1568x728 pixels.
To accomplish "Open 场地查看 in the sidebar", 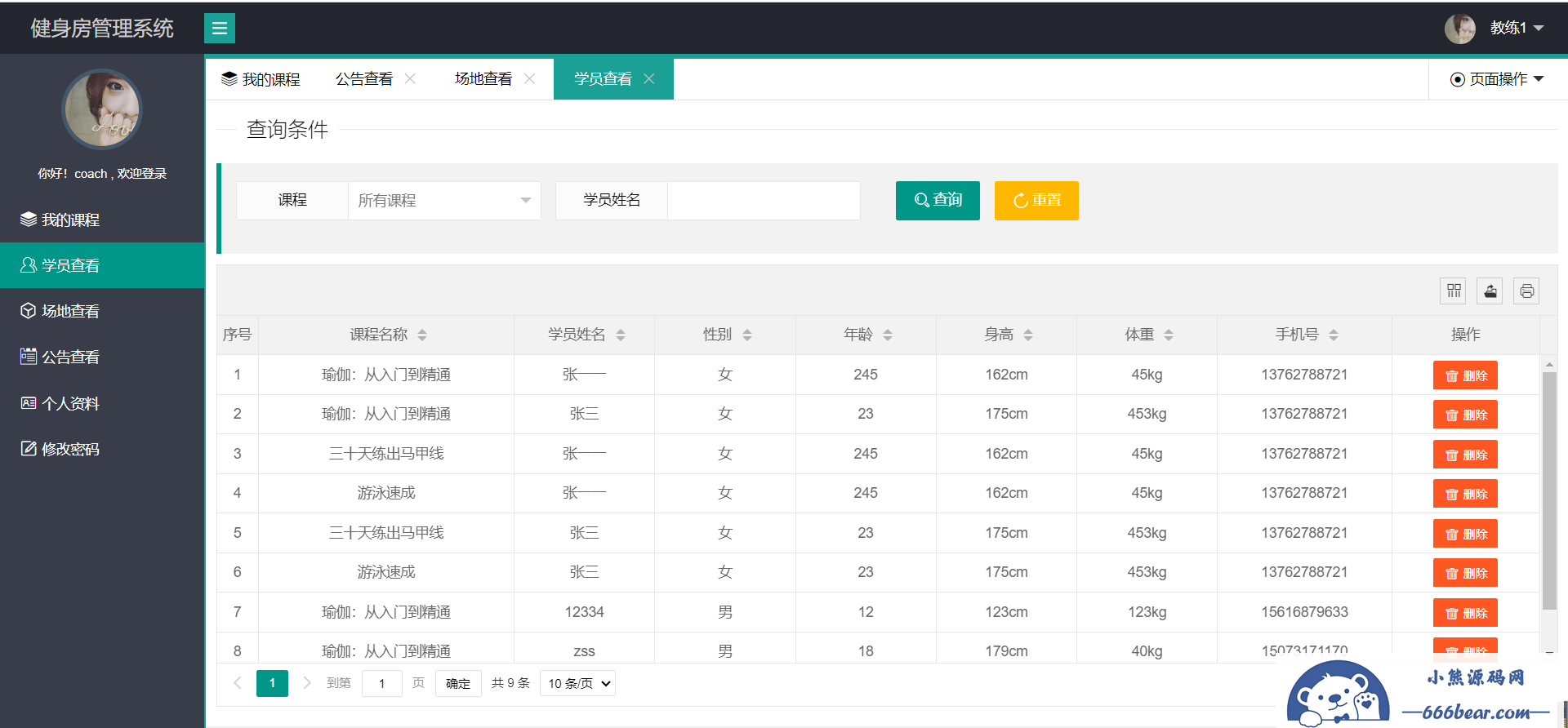I will coord(102,311).
